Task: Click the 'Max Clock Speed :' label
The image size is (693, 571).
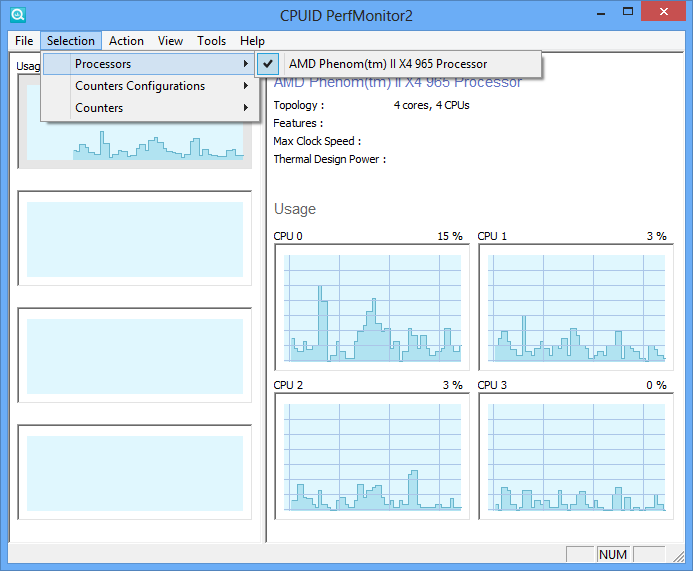Action: (x=317, y=141)
